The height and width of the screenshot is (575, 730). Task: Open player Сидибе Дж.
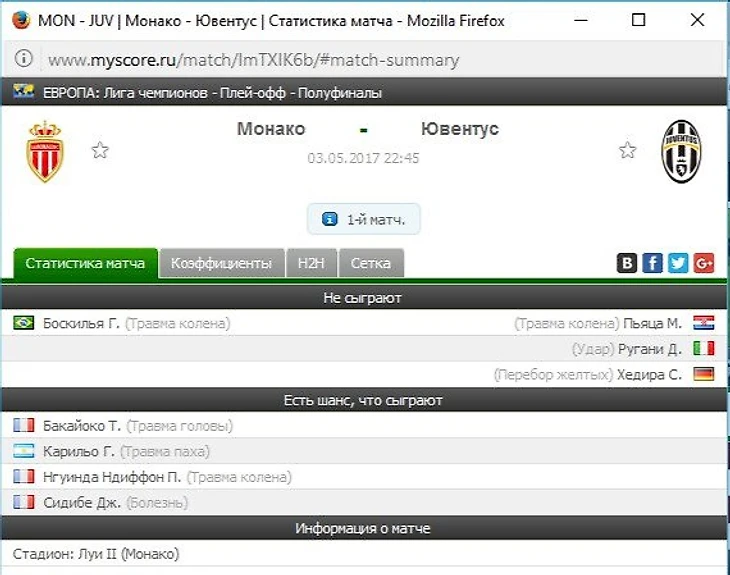click(x=82, y=502)
